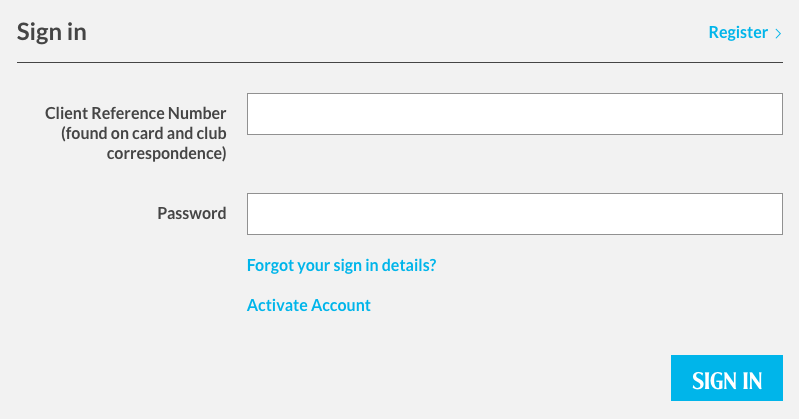Click the Client Reference Number label
Screen dimensions: 799x419
tap(136, 113)
